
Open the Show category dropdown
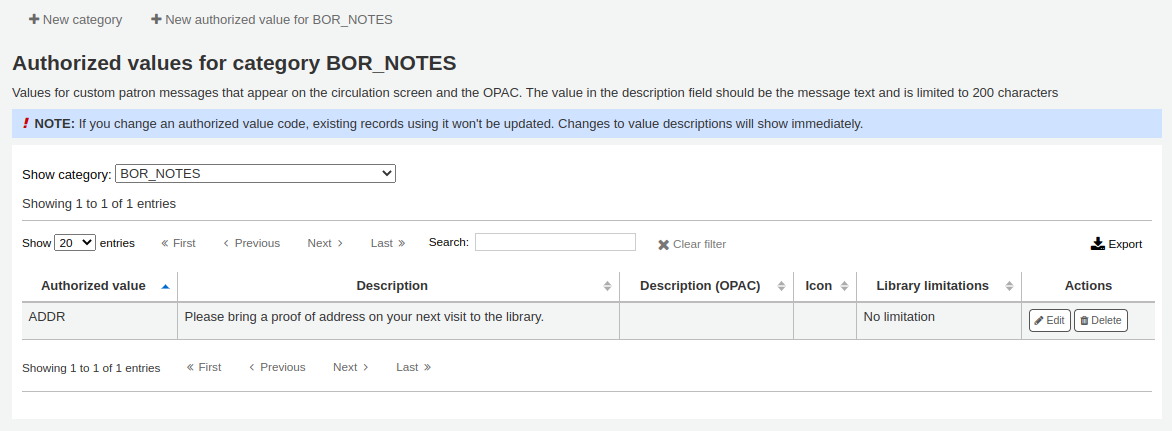pos(255,174)
